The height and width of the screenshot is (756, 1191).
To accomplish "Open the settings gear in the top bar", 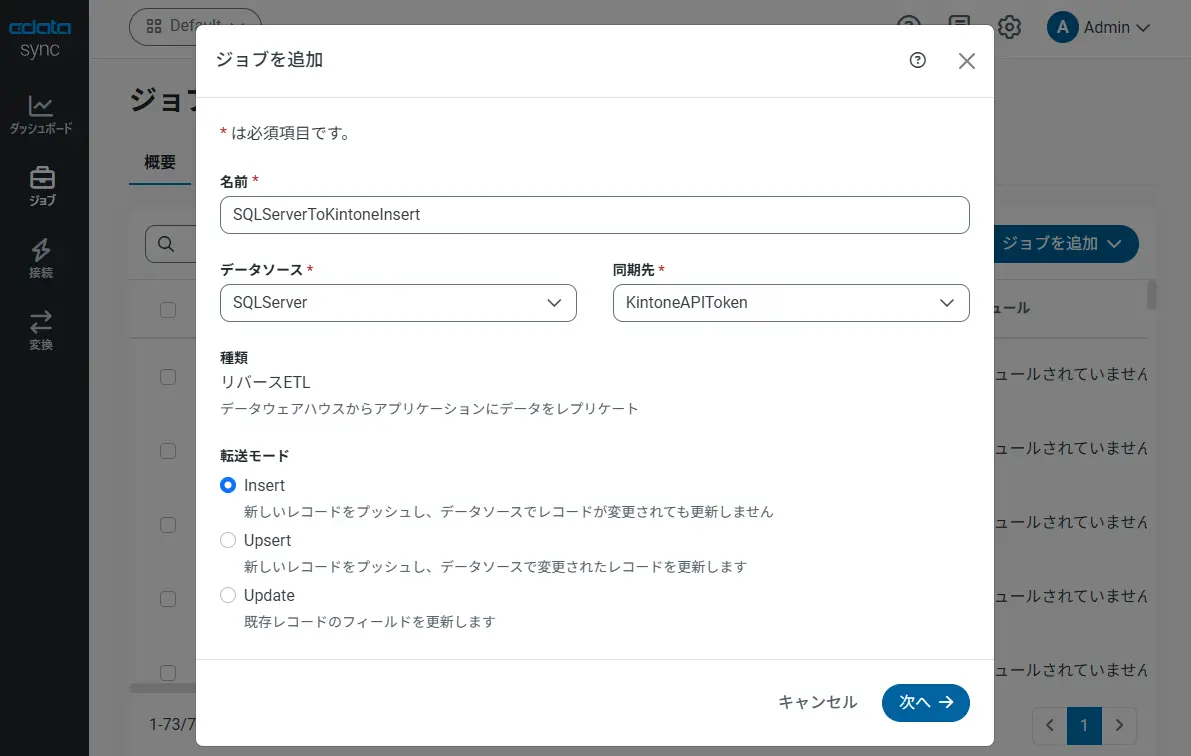I will click(1009, 27).
